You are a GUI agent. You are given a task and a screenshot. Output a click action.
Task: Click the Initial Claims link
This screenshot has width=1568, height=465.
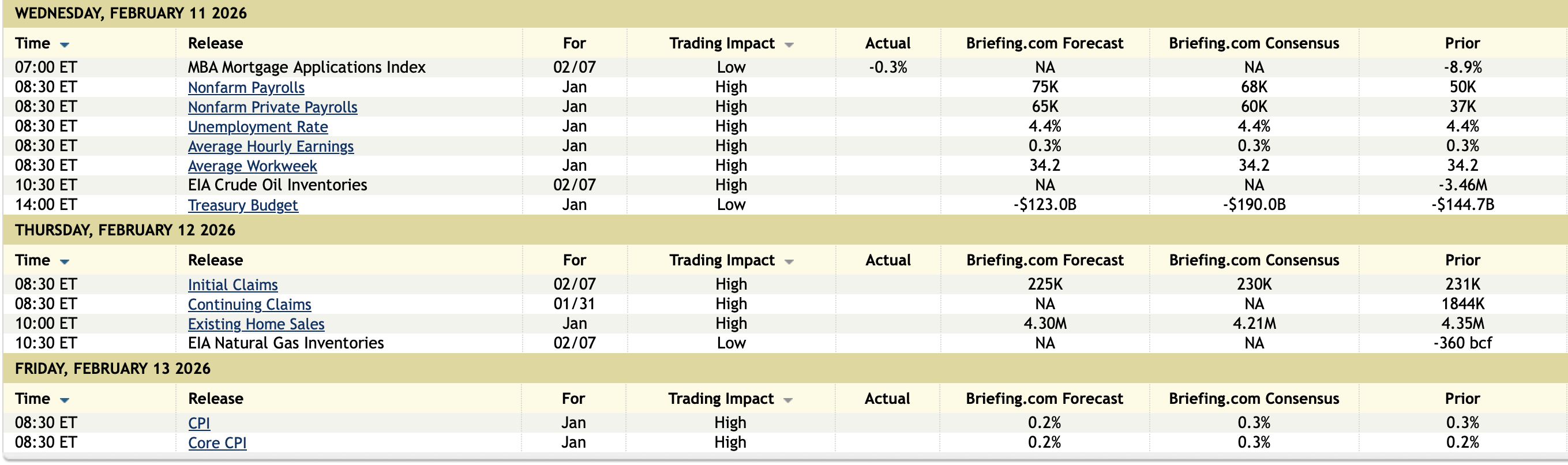point(232,285)
